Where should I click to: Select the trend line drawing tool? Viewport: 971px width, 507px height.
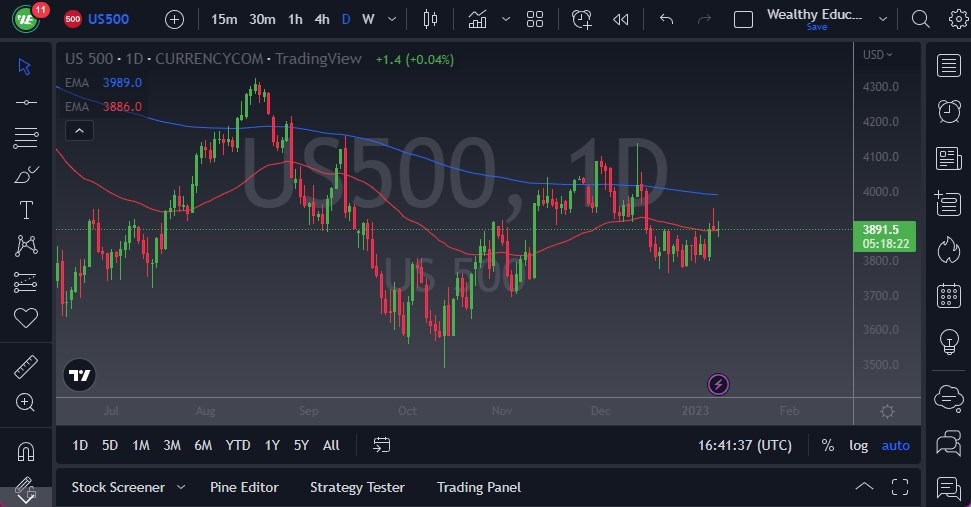pos(26,102)
